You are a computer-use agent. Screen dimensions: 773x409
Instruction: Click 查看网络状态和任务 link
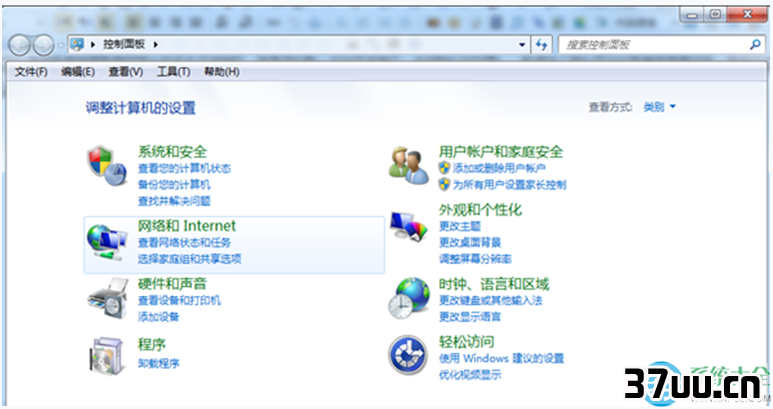point(184,242)
